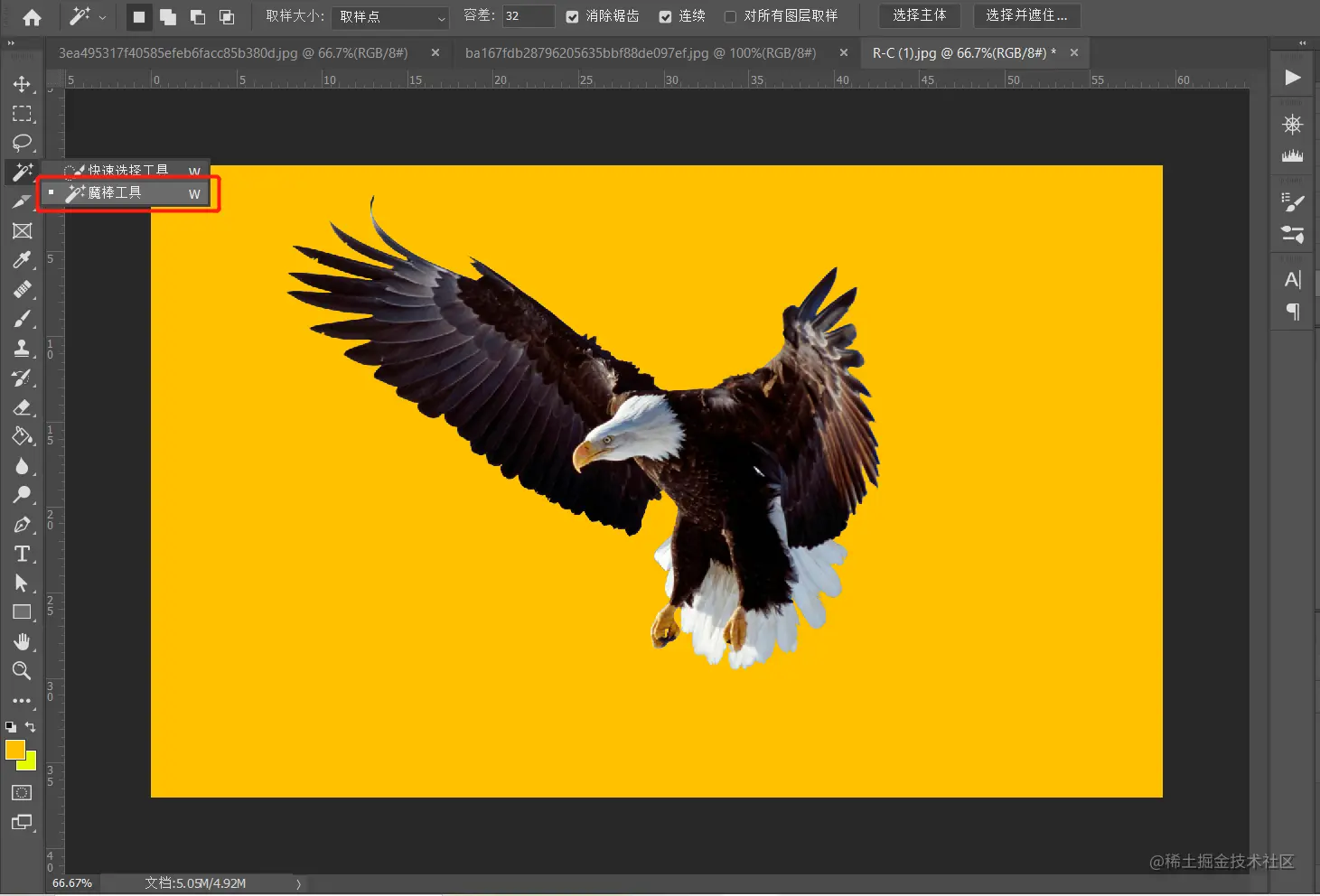This screenshot has width=1320, height=896.
Task: Toggle the 连续 contiguous checkbox
Action: (x=665, y=16)
